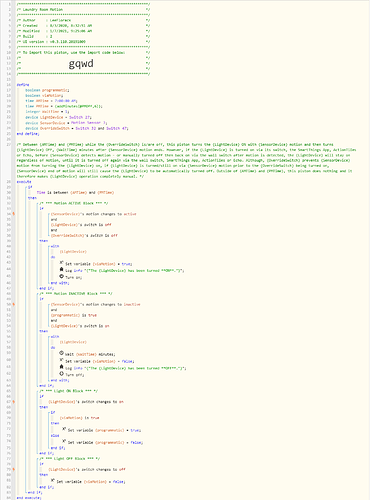
Task: Click the 'Motion ACTIVE Block' comment
Action: (x=74, y=203)
